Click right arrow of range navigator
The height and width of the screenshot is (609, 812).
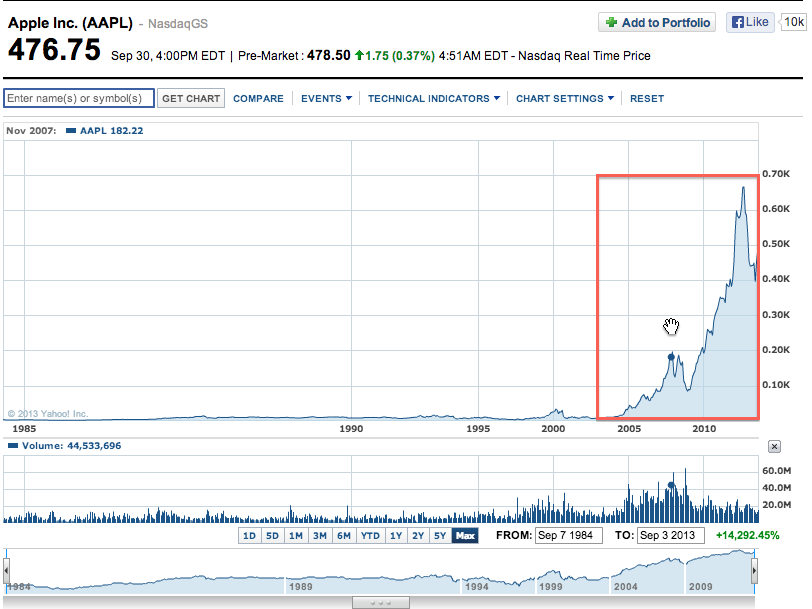pos(755,571)
